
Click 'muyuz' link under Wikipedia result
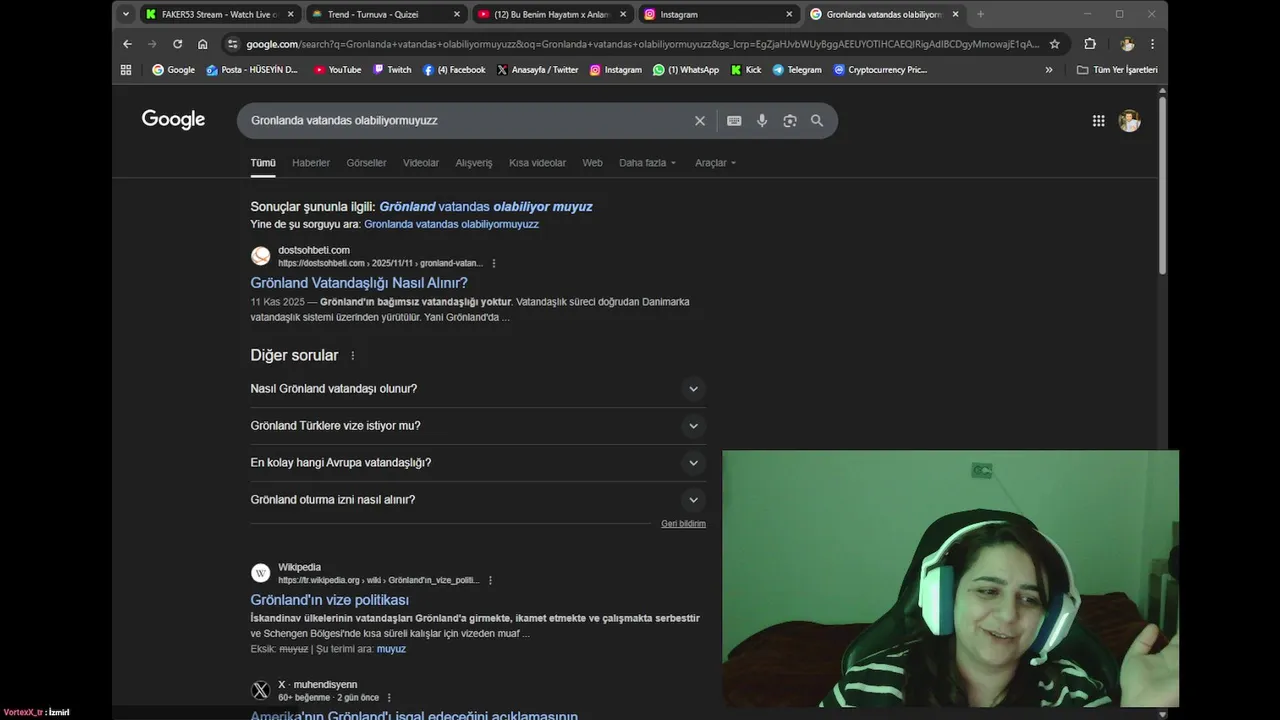click(391, 649)
